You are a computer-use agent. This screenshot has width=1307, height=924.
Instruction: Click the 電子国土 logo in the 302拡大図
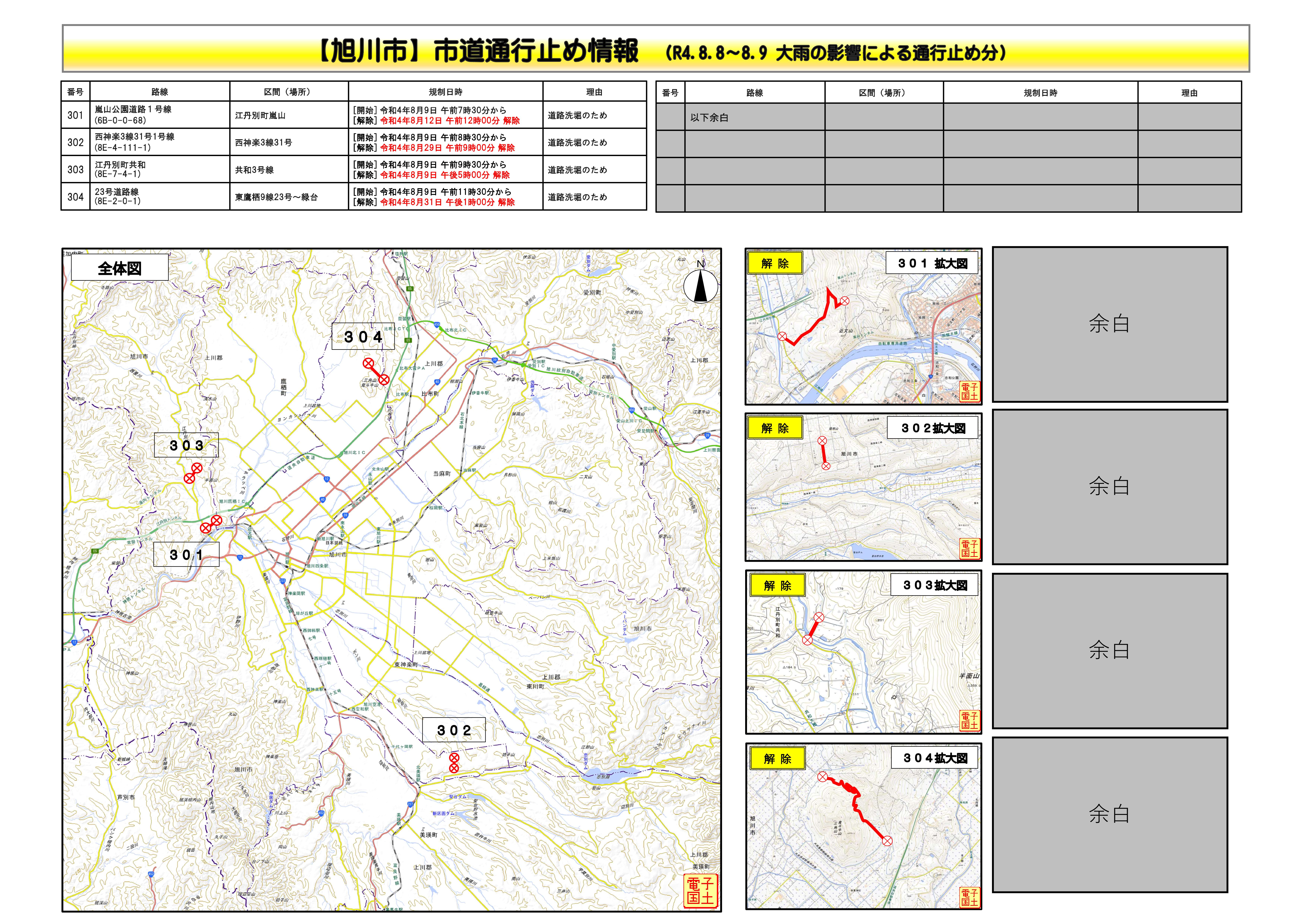point(969,549)
